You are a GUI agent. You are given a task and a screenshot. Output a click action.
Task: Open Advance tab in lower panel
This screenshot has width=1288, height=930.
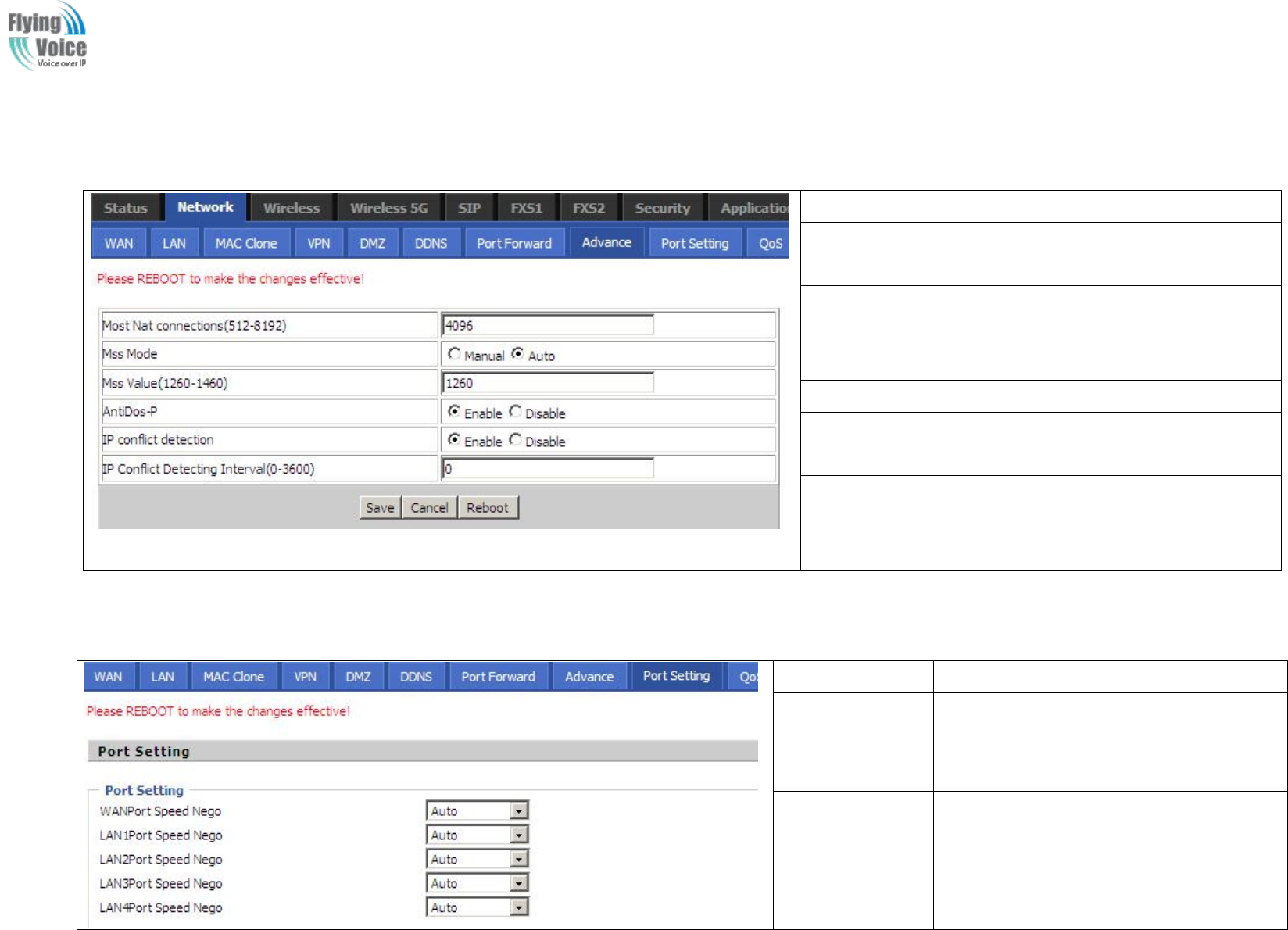tap(589, 677)
